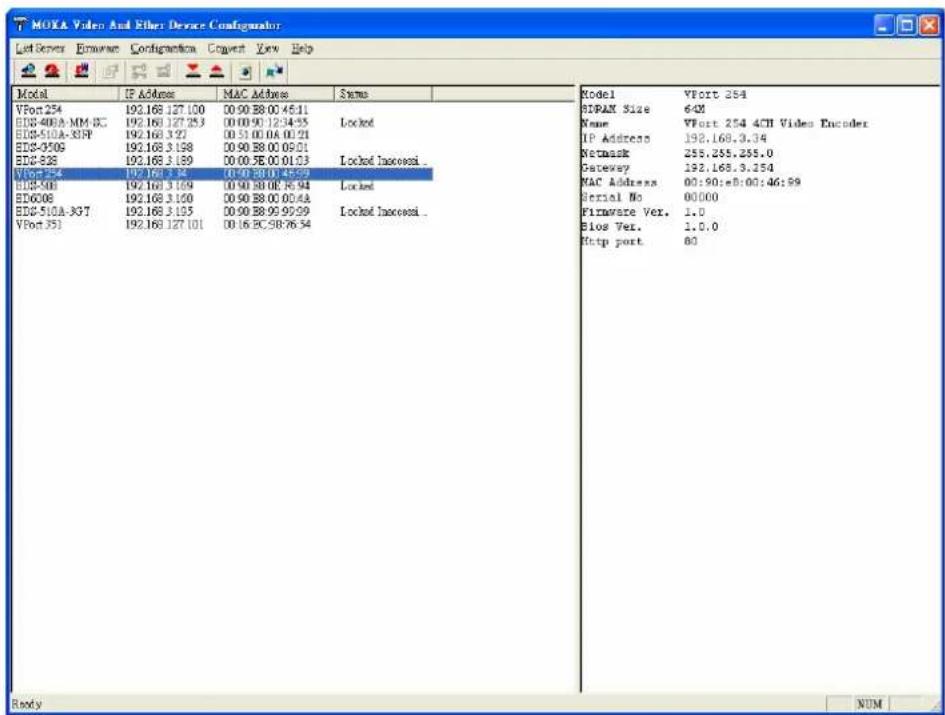This screenshot has height=715, width=945.
Task: Click the Netmask value 255.255.255.0
Action: click(x=728, y=153)
